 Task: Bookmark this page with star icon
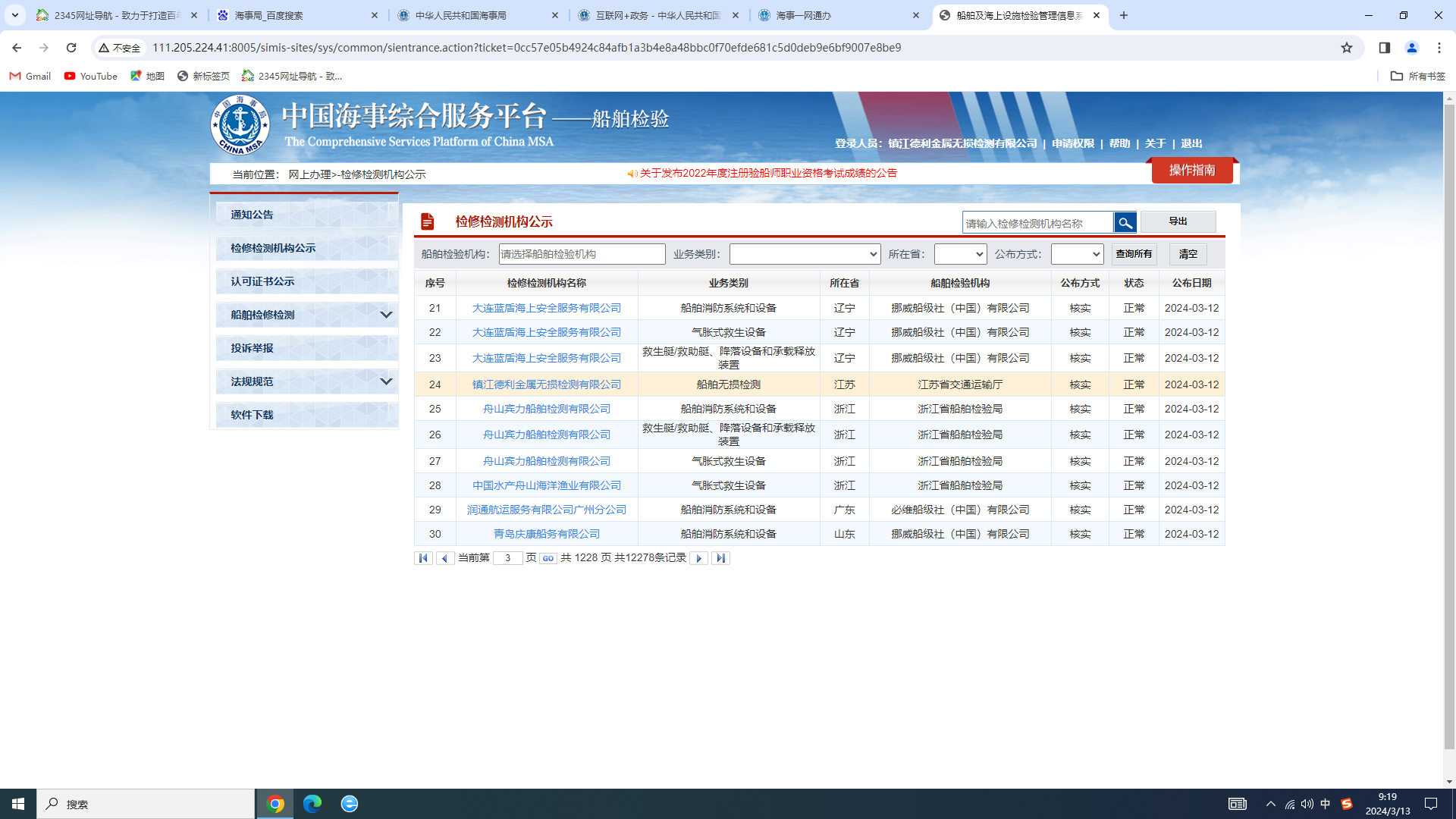pos(1346,48)
